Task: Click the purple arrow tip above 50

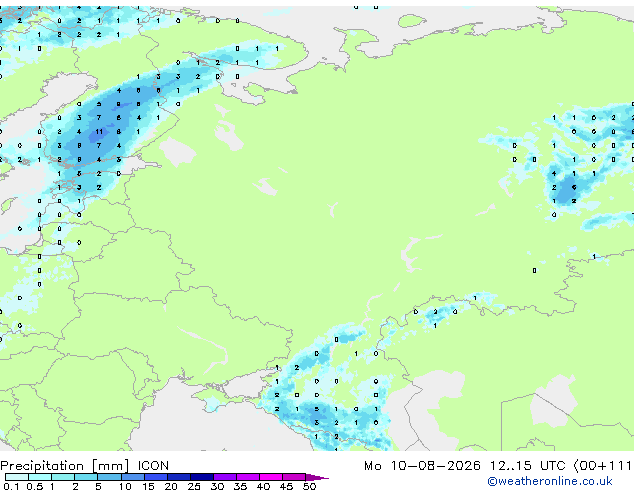Action: click(x=317, y=477)
